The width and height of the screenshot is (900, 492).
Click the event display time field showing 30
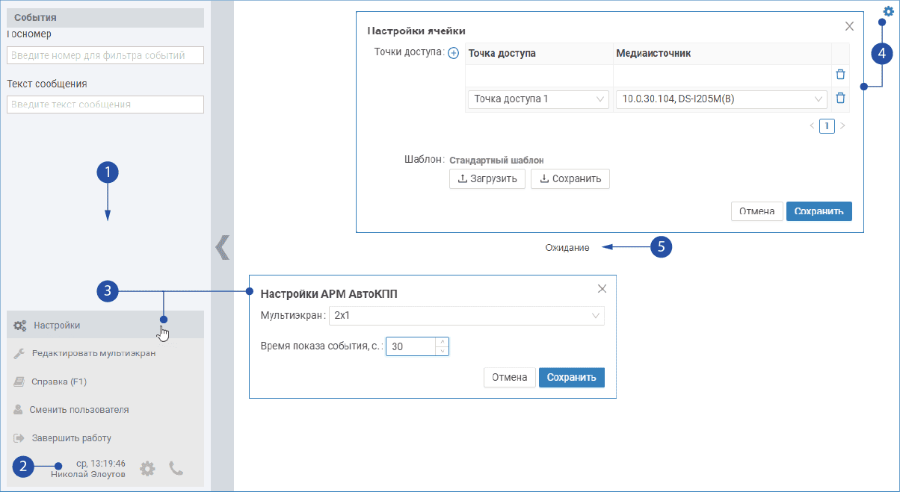pyautogui.click(x=411, y=346)
